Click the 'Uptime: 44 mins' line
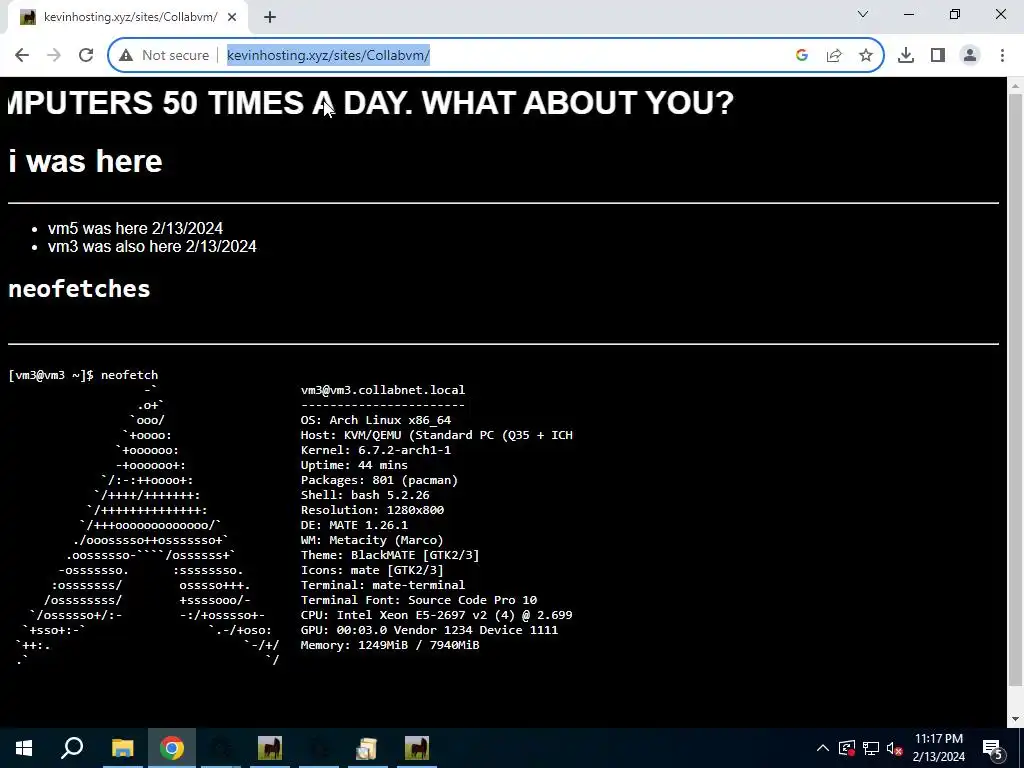The image size is (1024, 768). click(354, 465)
